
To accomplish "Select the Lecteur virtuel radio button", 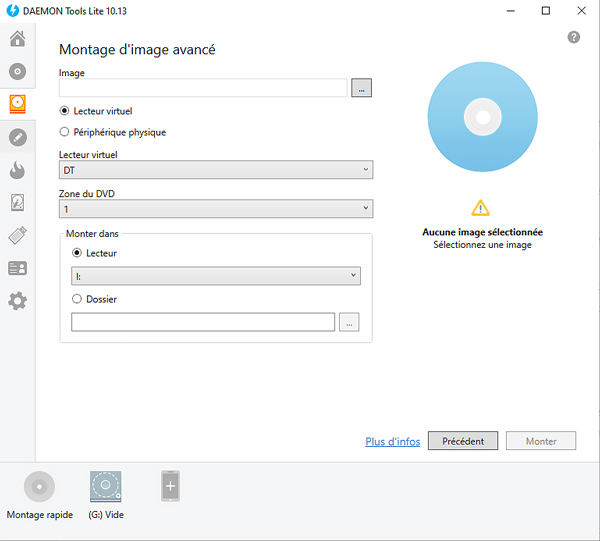I will click(x=65, y=111).
